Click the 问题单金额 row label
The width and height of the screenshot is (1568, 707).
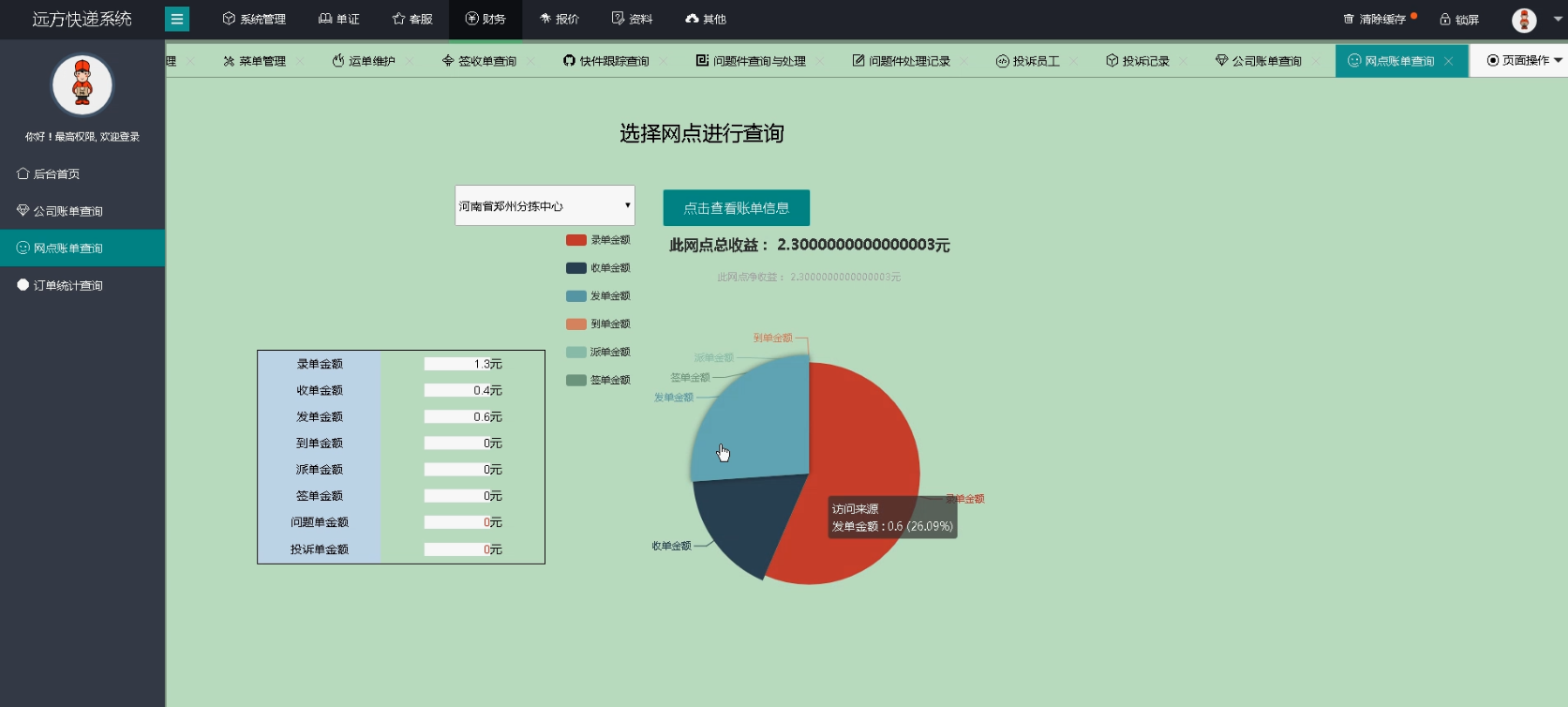point(320,522)
